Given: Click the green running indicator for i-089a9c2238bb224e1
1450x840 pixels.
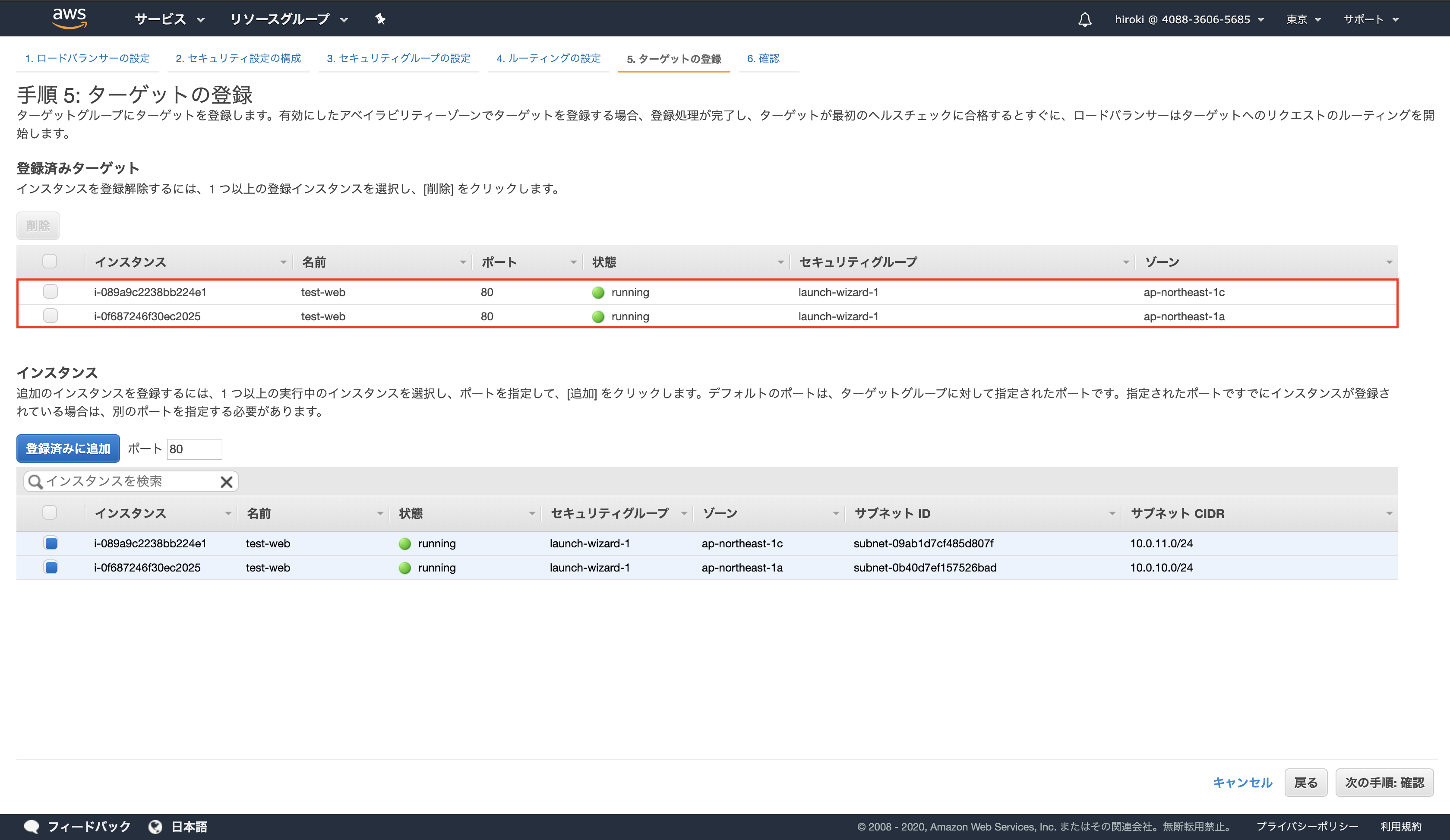Looking at the screenshot, I should point(598,292).
